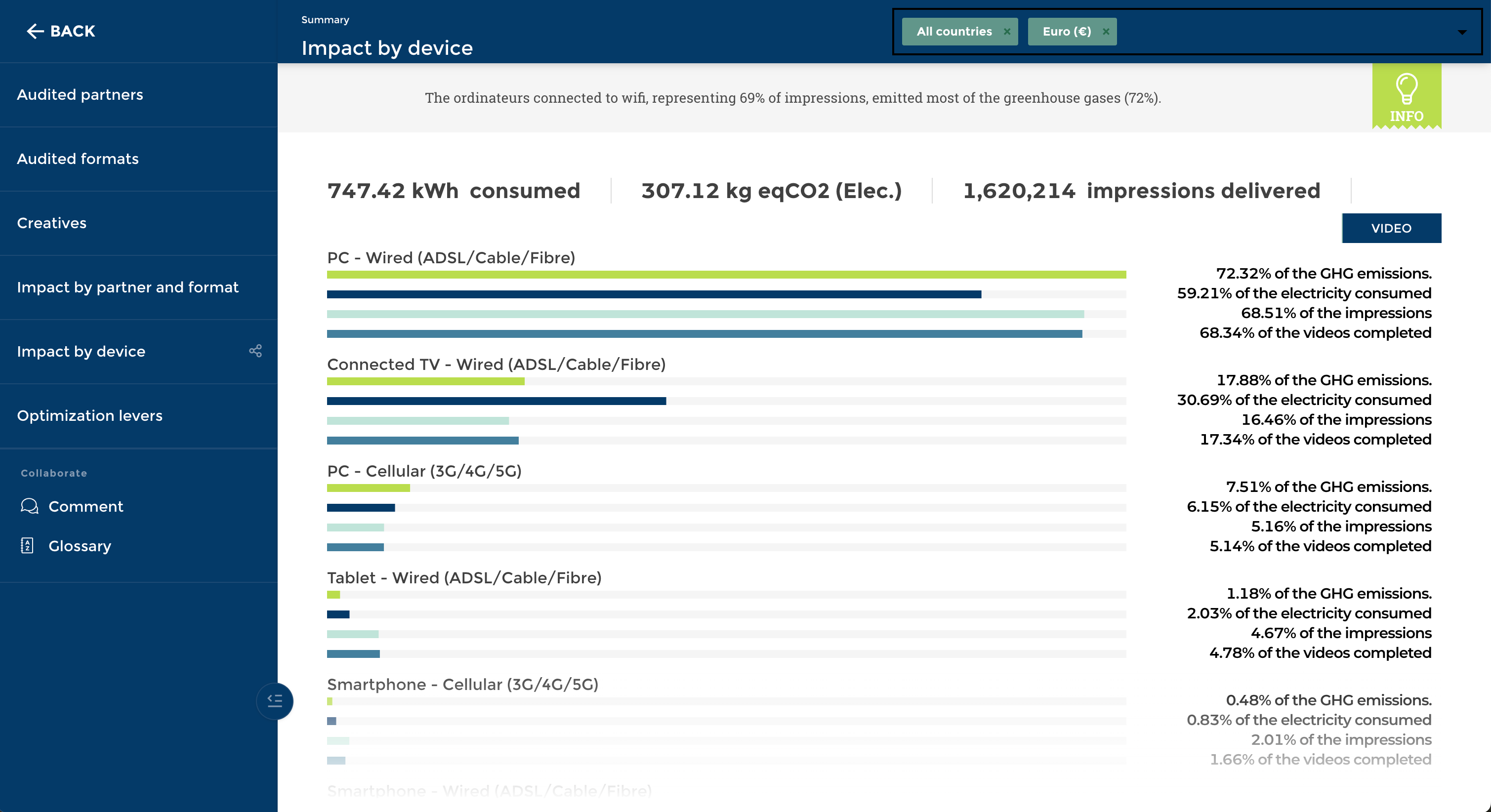The image size is (1491, 812).
Task: Click the sidebar collapse icon
Action: pyautogui.click(x=275, y=701)
